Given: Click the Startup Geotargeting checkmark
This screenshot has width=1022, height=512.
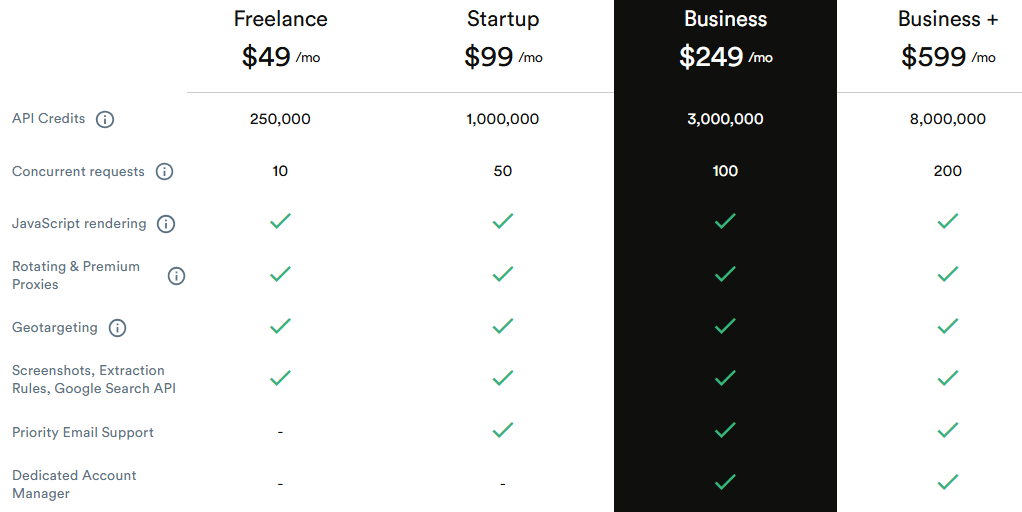Looking at the screenshot, I should (503, 325).
